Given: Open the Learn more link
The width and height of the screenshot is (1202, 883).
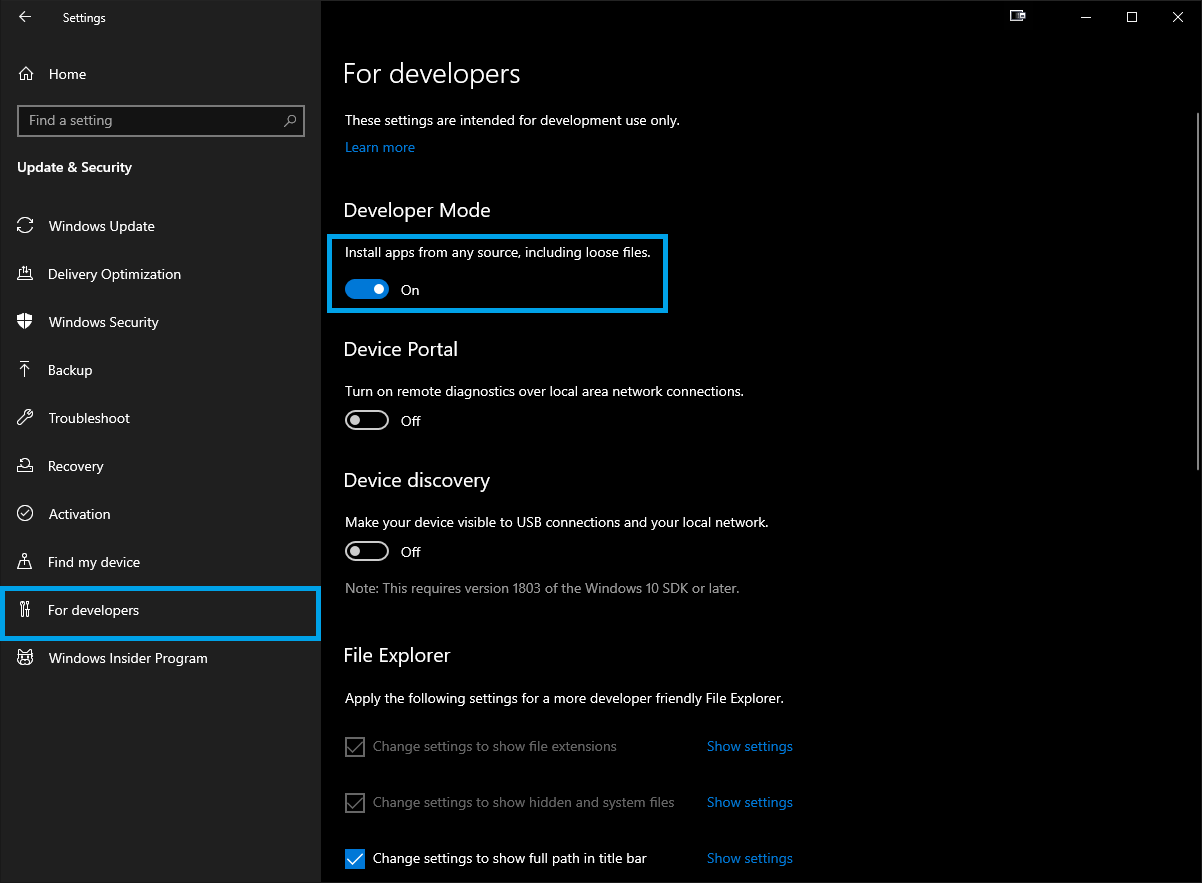Looking at the screenshot, I should coord(380,147).
